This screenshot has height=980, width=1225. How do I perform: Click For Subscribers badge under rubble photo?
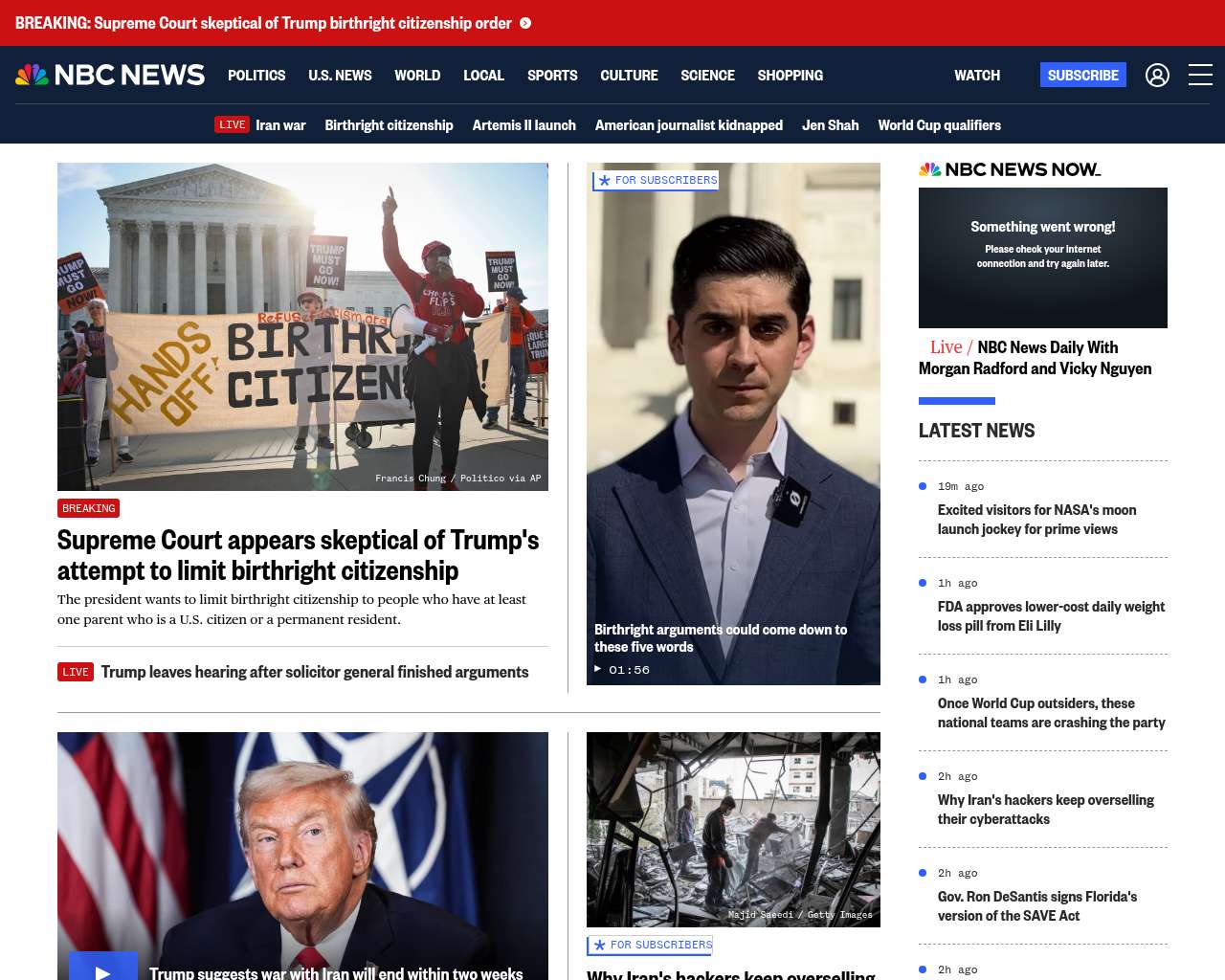tap(651, 945)
